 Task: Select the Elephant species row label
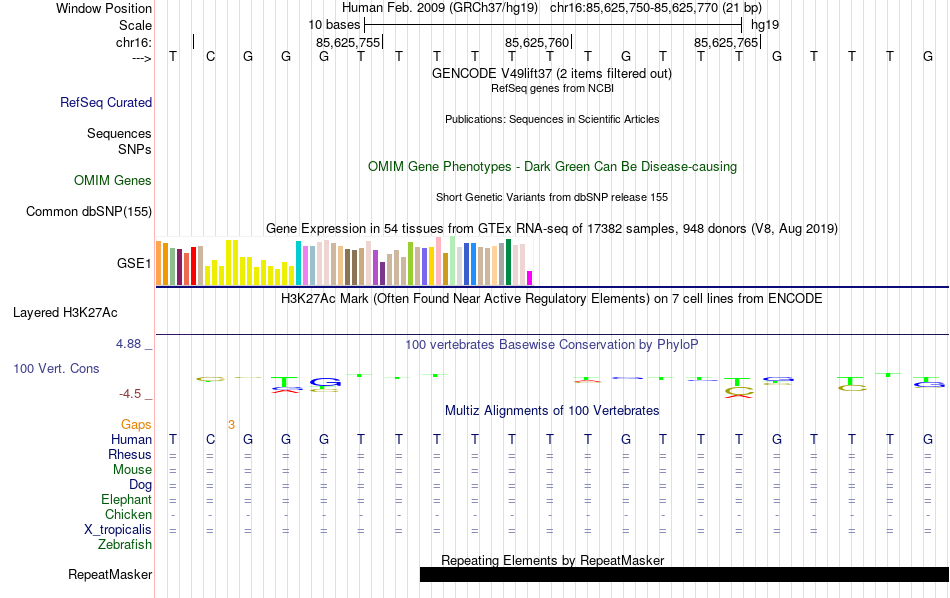(x=126, y=499)
